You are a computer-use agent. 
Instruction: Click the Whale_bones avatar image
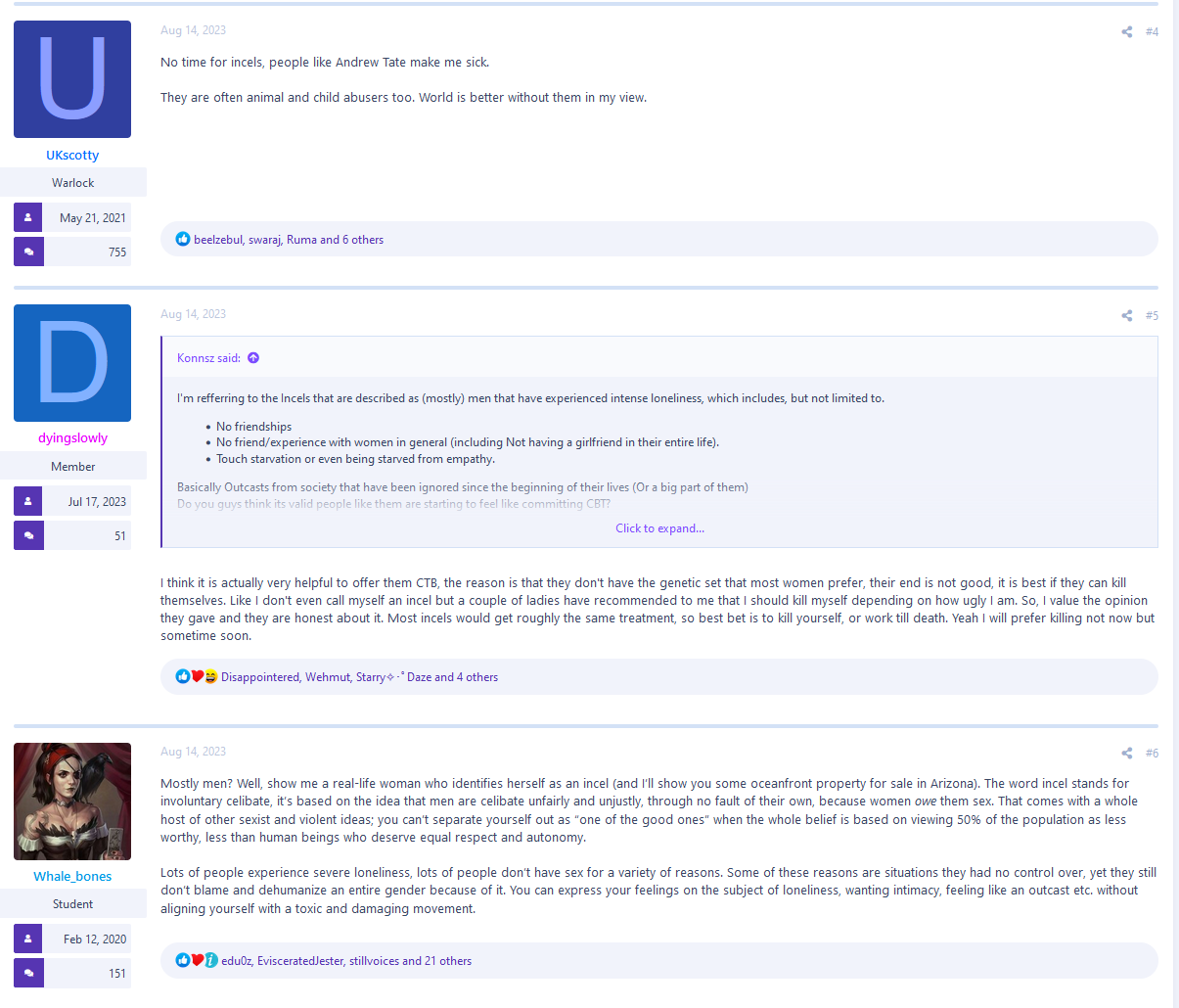(72, 802)
